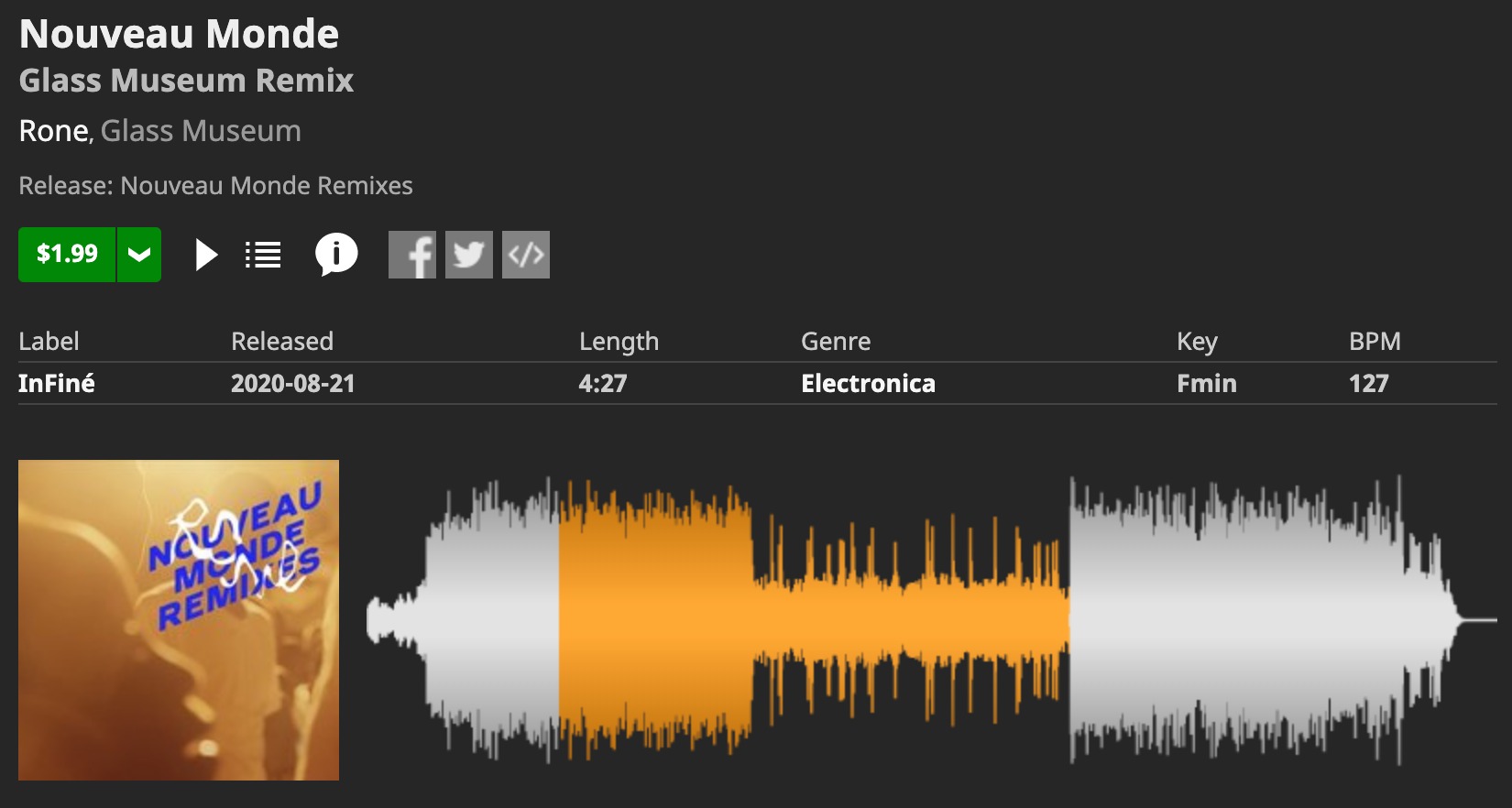1512x808 pixels.
Task: Open Glass Museum artist page
Action: coord(201,131)
